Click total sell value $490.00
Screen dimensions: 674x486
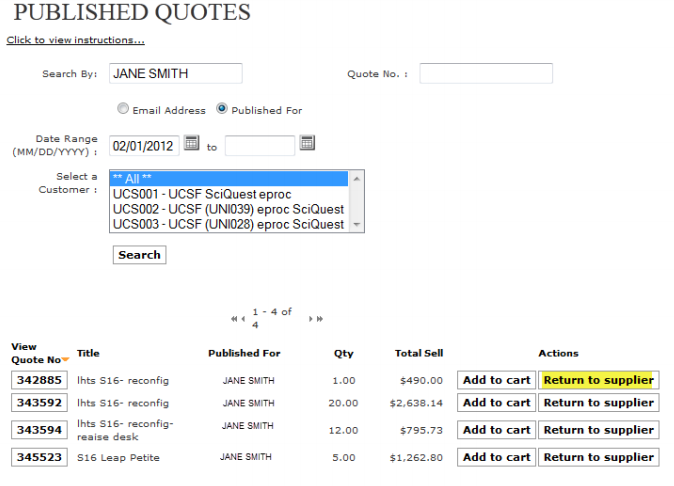(421, 381)
